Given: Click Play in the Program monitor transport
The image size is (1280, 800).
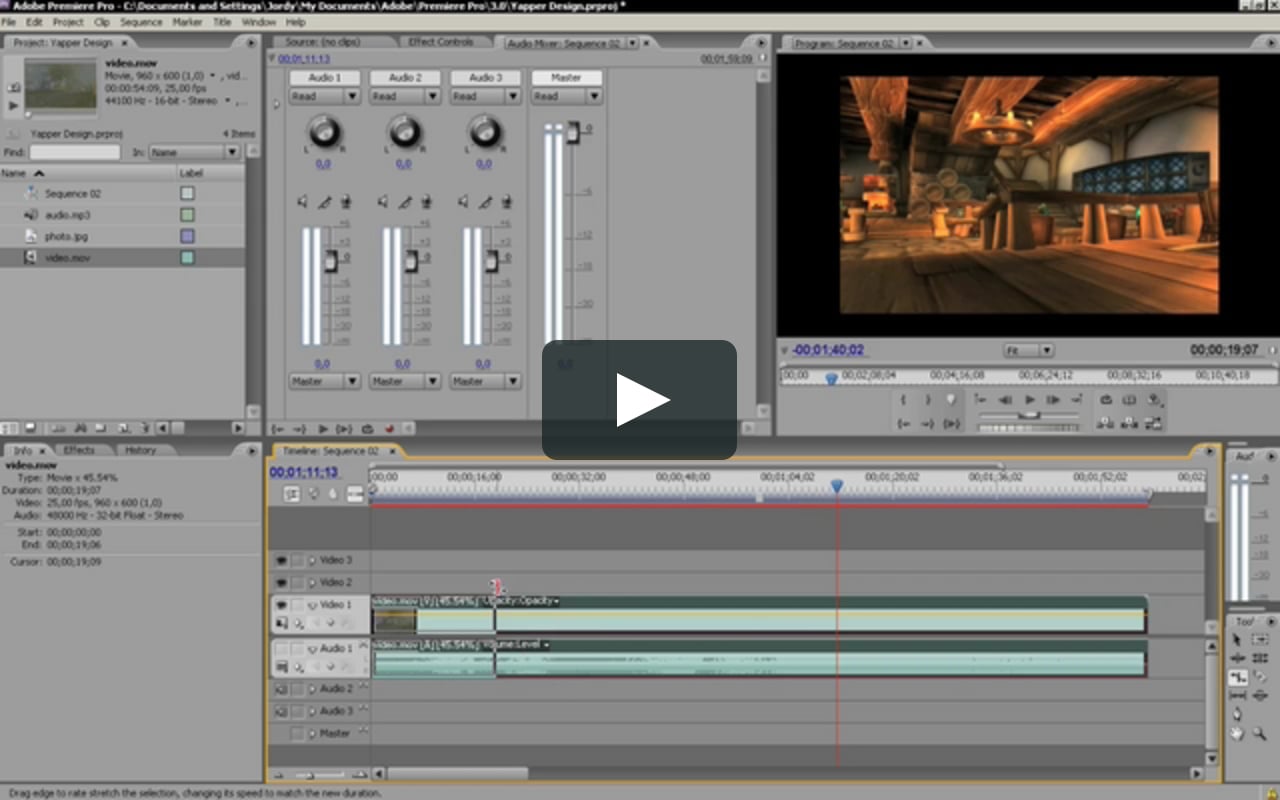Looking at the screenshot, I should click(x=1030, y=400).
